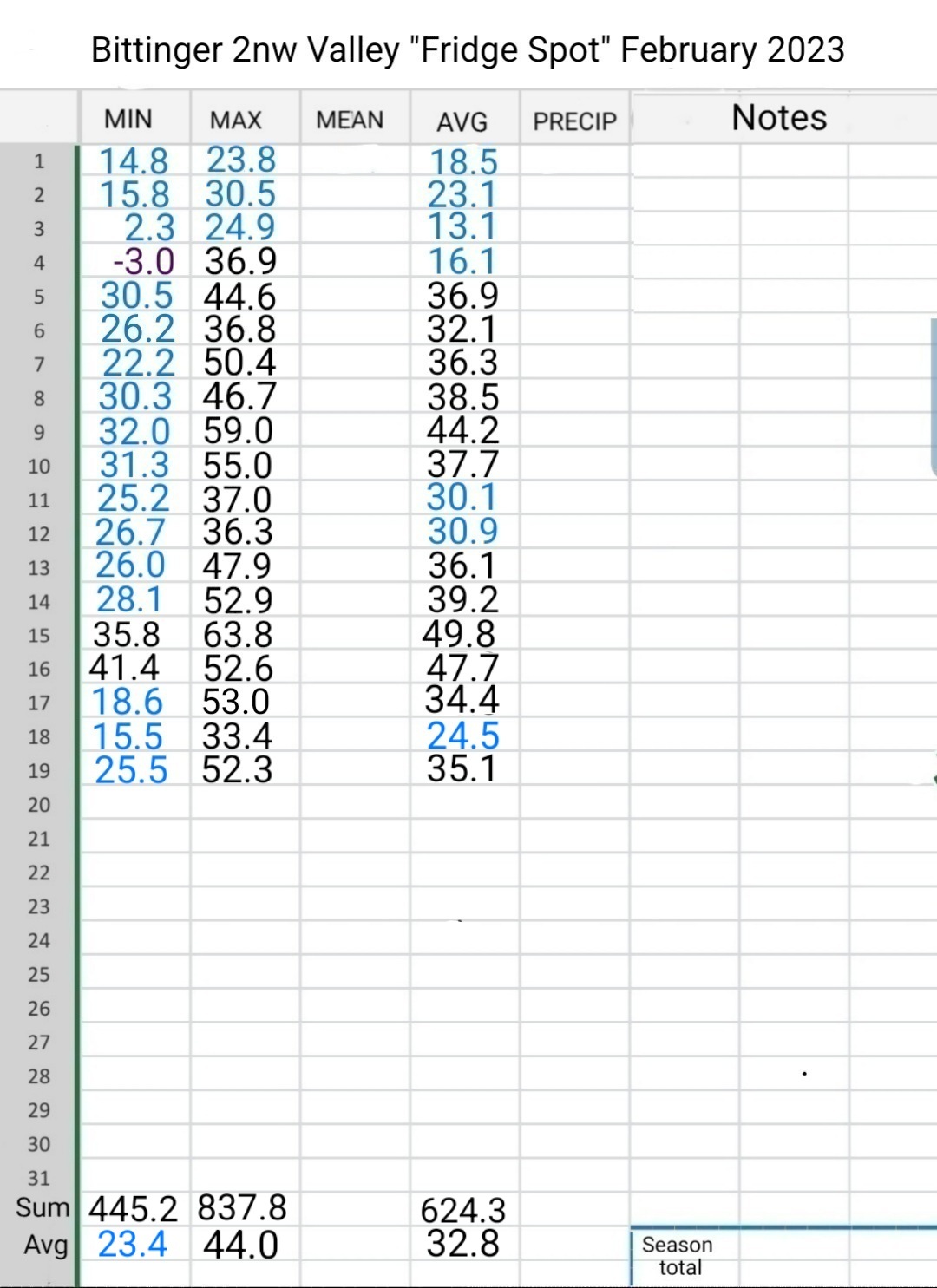This screenshot has width=937, height=1288.
Task: Click the Sum total 445.2 cell
Action: 134,1208
